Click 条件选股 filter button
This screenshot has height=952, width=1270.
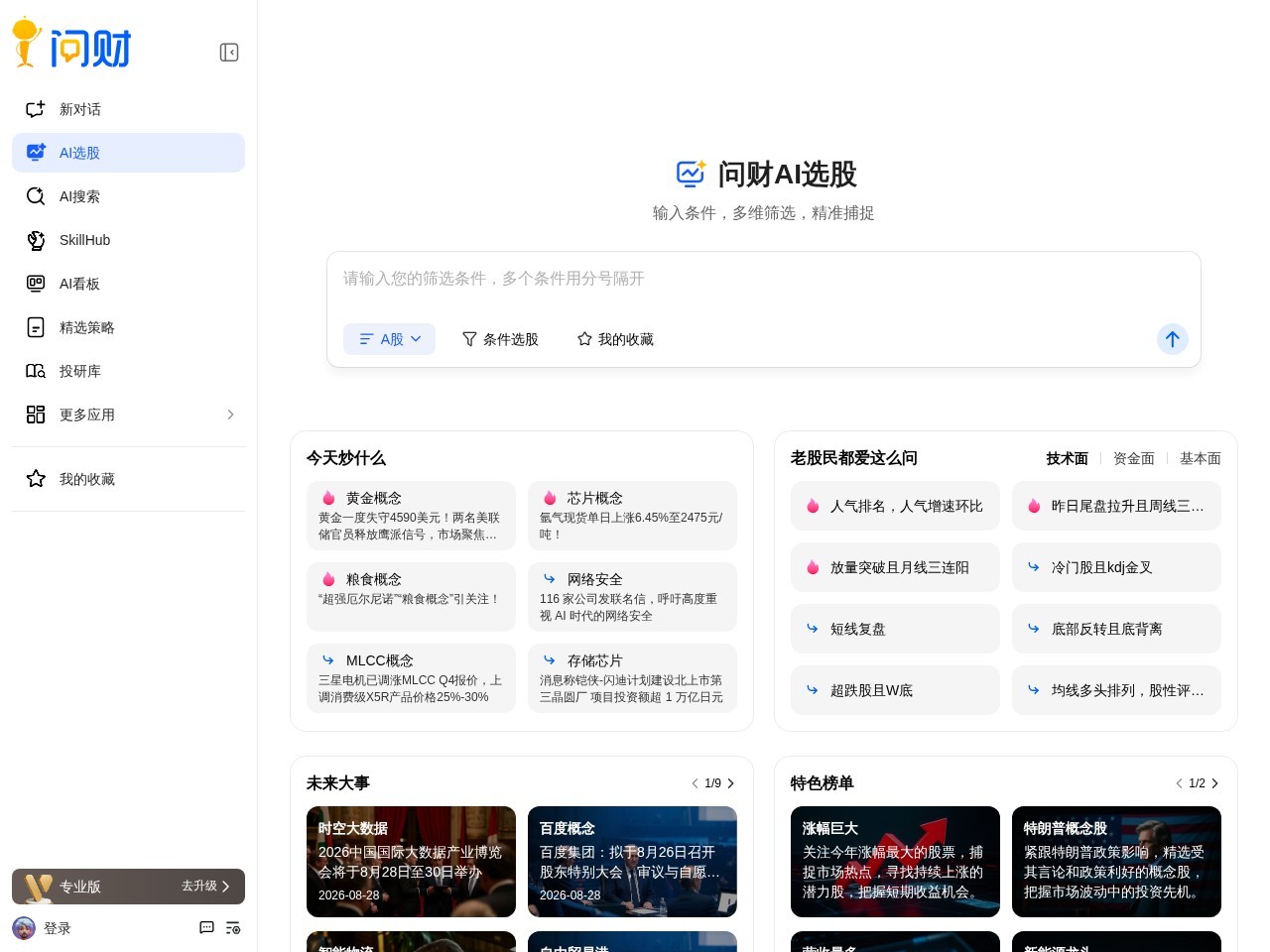(x=500, y=339)
